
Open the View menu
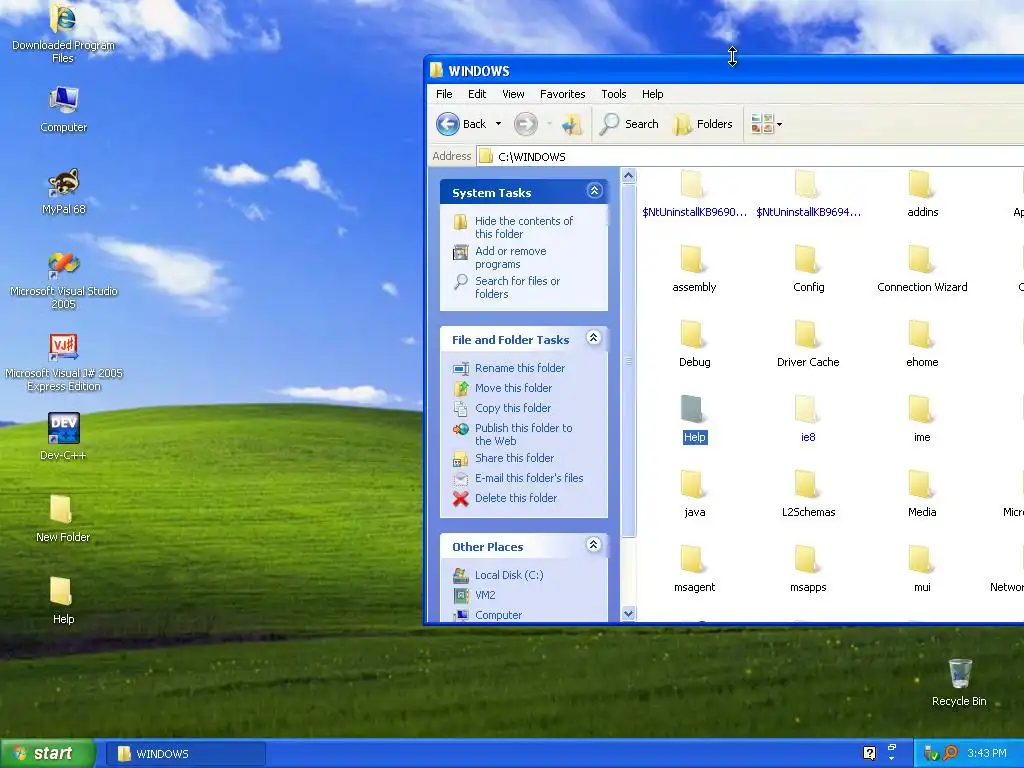513,94
